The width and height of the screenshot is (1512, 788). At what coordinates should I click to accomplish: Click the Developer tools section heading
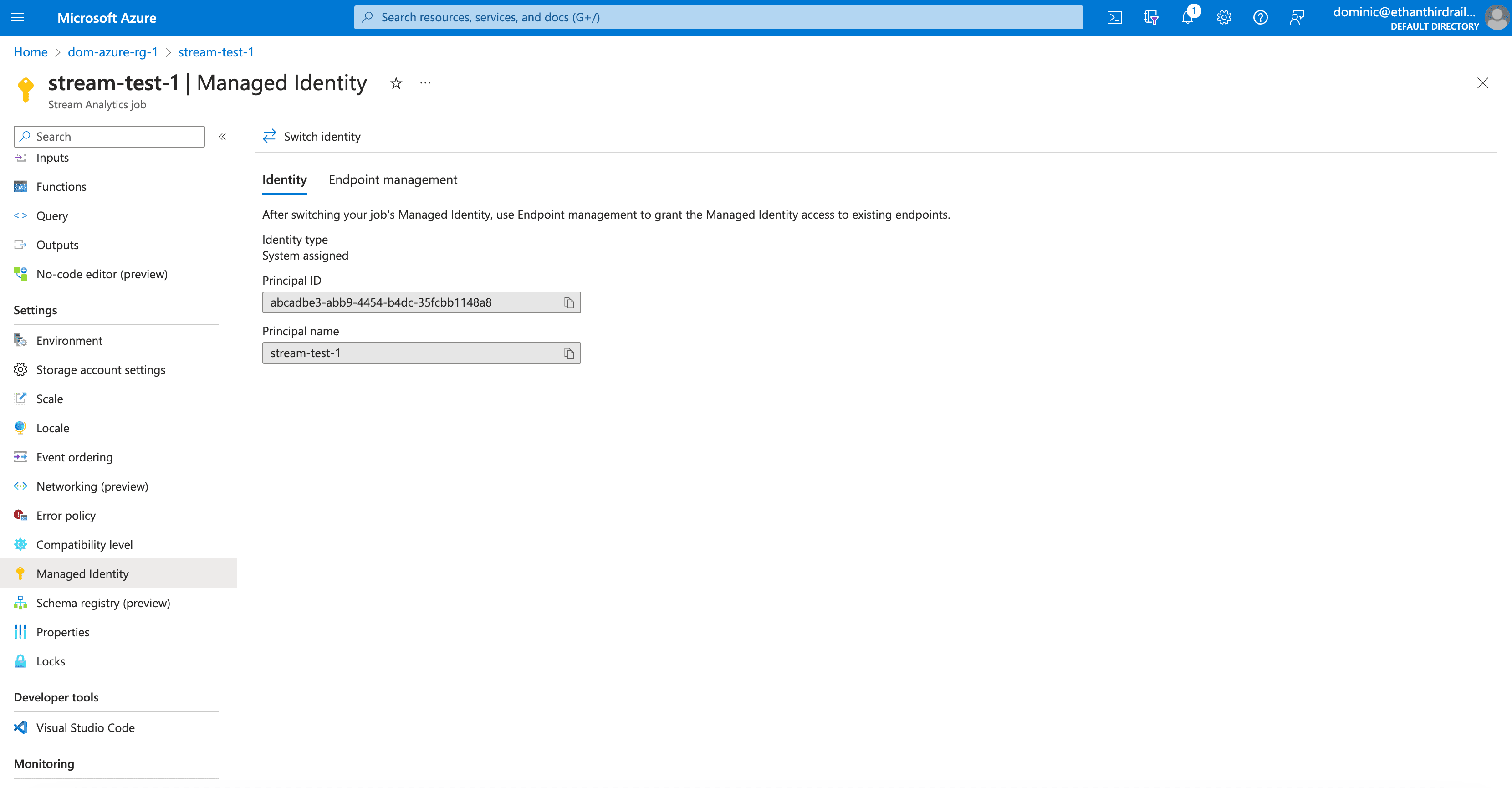click(56, 697)
